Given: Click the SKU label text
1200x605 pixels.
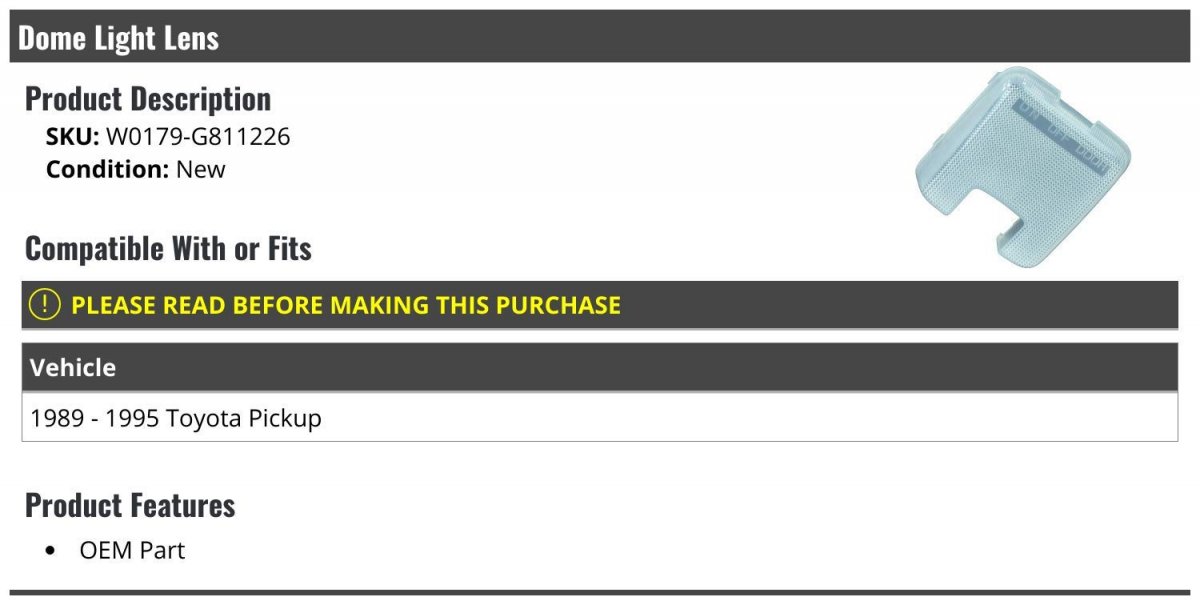Looking at the screenshot, I should pos(73,137).
